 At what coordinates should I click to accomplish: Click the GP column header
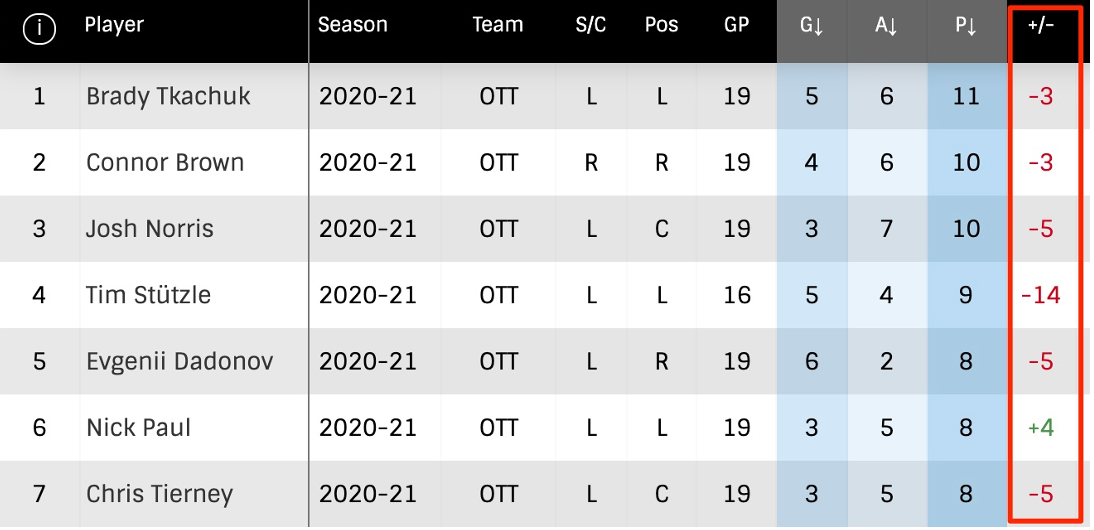[x=737, y=26]
